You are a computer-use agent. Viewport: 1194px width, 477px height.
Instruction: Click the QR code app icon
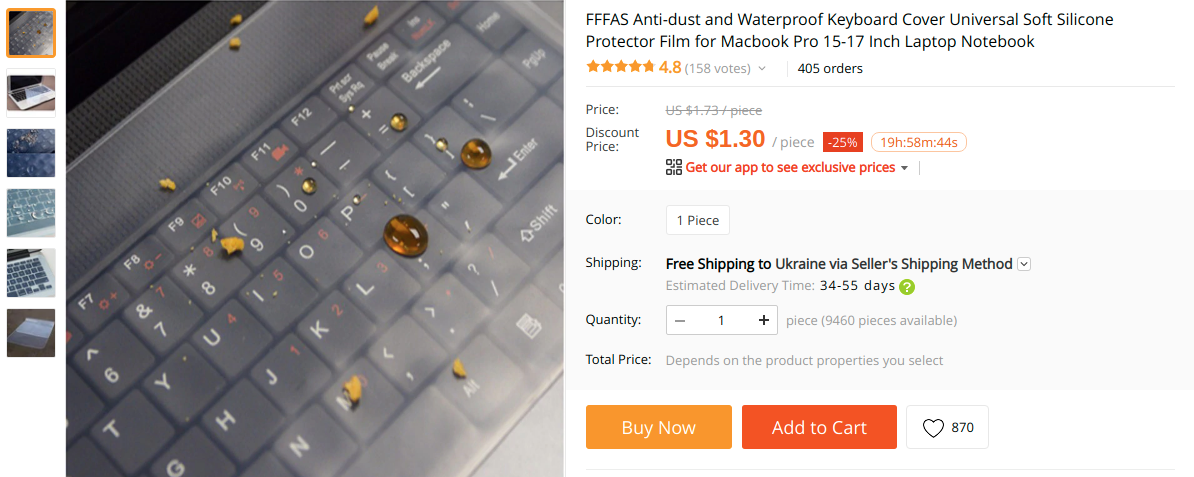click(674, 167)
